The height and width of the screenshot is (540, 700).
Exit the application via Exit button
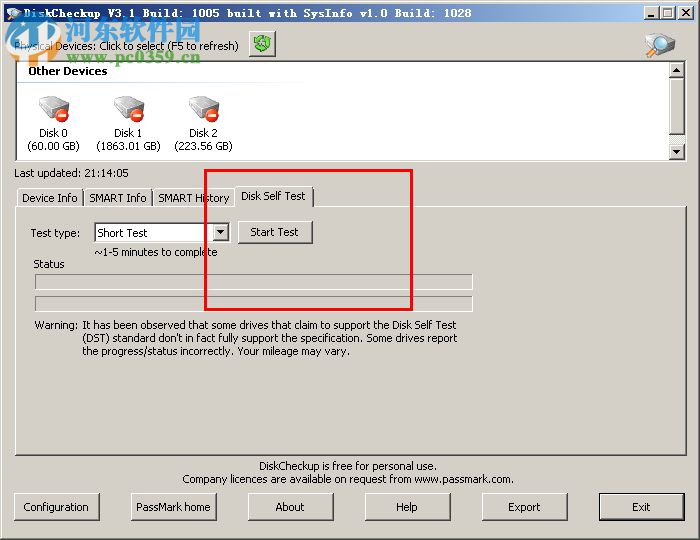click(641, 507)
